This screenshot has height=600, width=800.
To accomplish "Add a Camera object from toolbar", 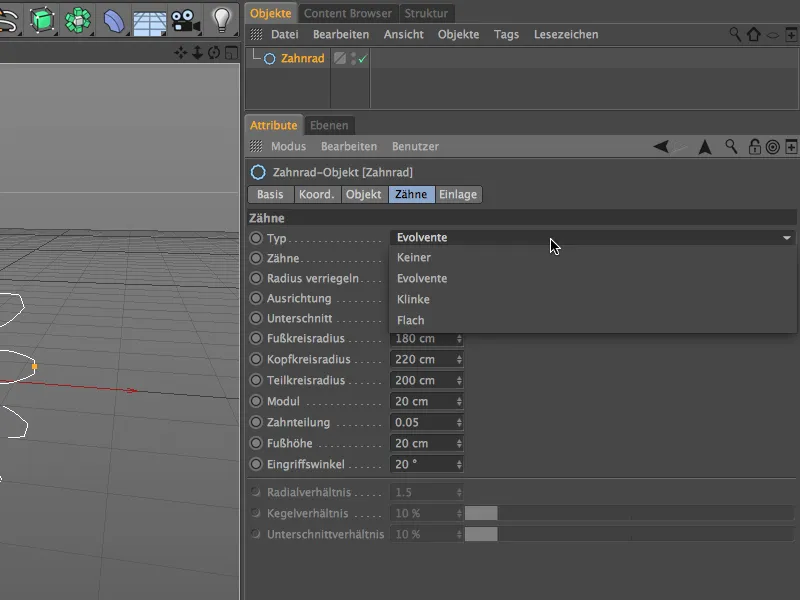I will (185, 21).
